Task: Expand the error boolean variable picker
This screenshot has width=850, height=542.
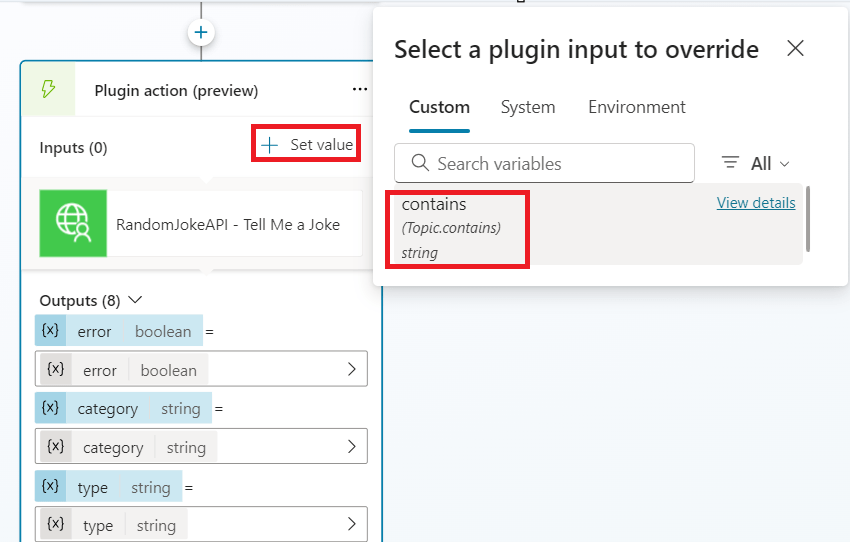Action: (x=351, y=369)
